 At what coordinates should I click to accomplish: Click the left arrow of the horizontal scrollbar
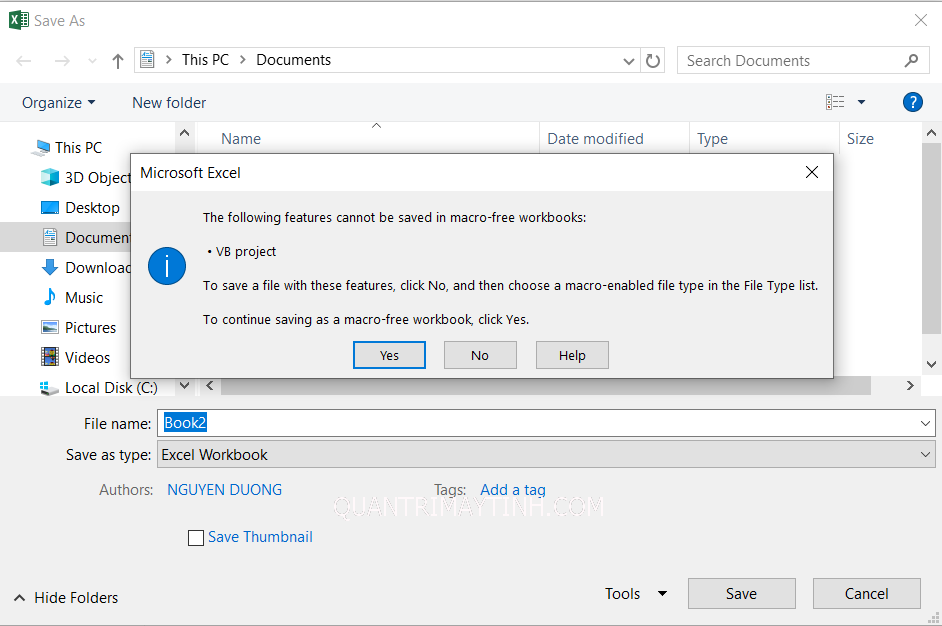pos(210,386)
